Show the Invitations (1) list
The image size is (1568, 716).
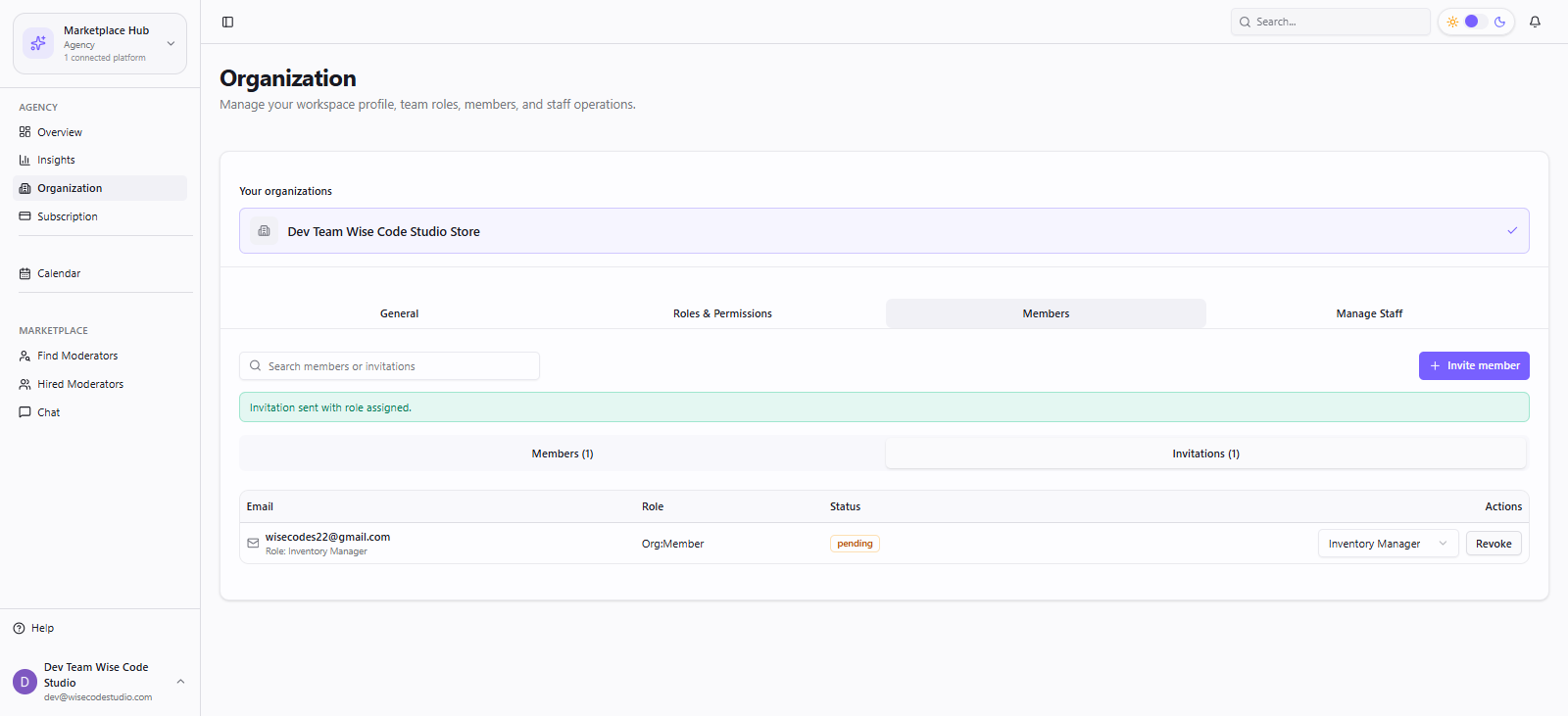point(1205,453)
